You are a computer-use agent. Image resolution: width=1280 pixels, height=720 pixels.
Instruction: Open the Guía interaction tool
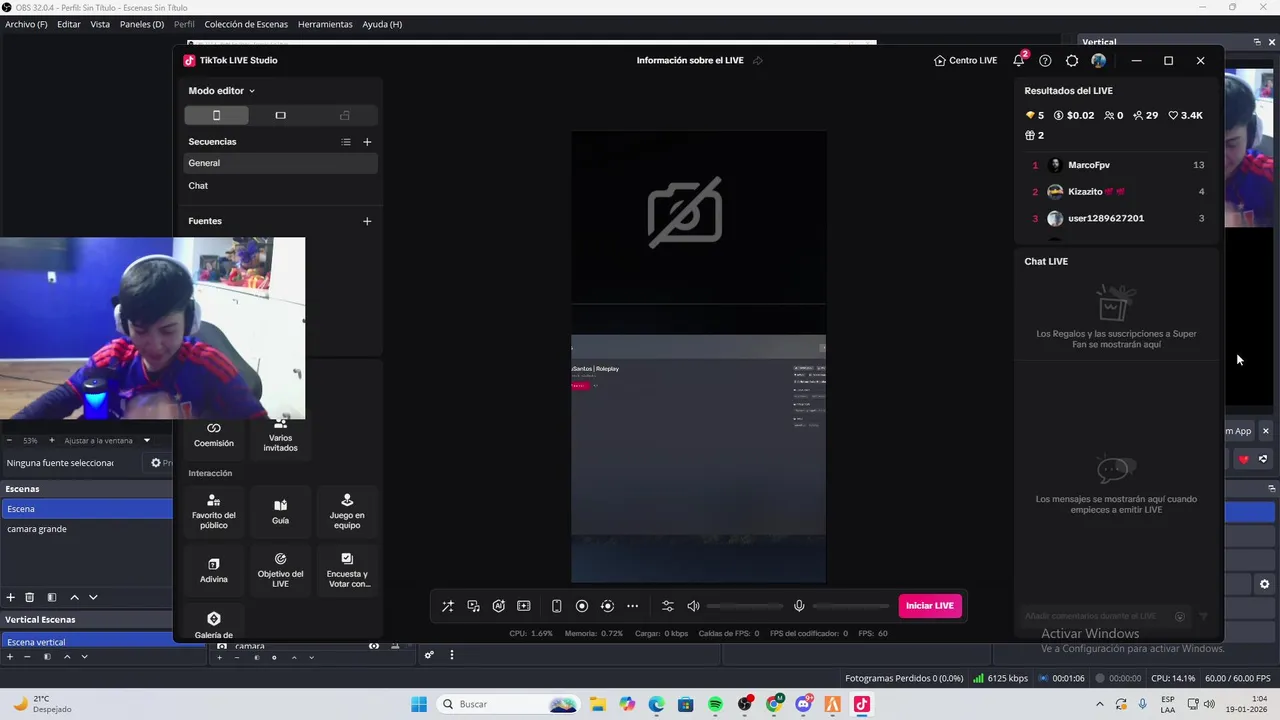click(x=280, y=511)
